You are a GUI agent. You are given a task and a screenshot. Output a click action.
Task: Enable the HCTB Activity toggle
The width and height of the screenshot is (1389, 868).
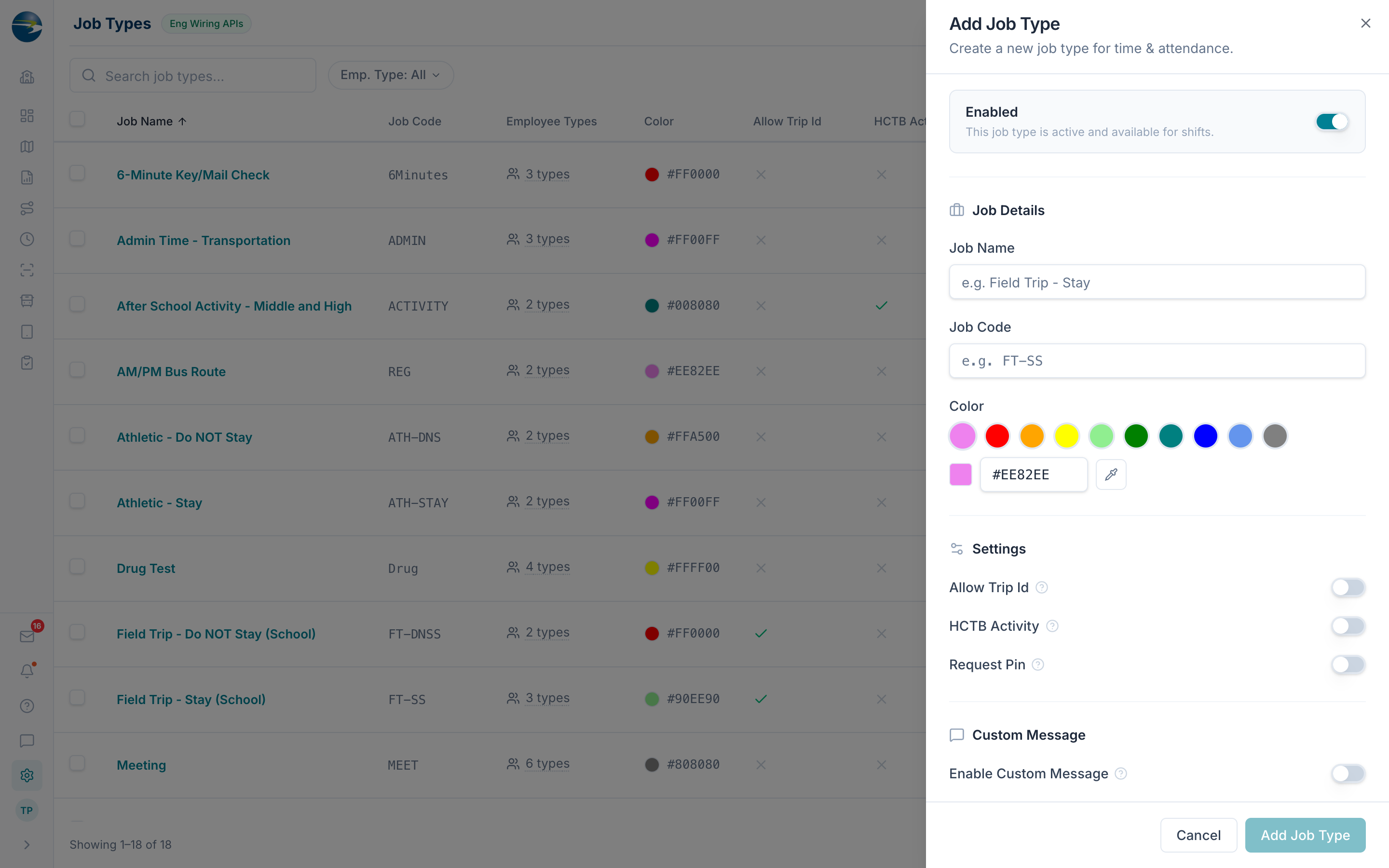tap(1348, 626)
